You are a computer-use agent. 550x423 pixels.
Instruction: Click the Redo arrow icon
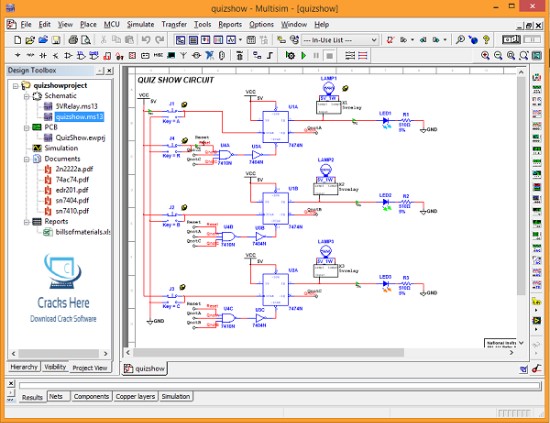(x=160, y=40)
